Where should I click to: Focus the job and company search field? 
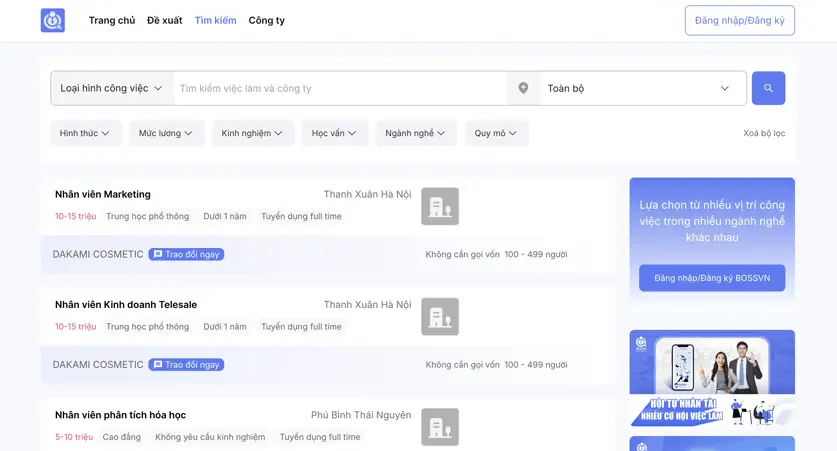tap(340, 88)
